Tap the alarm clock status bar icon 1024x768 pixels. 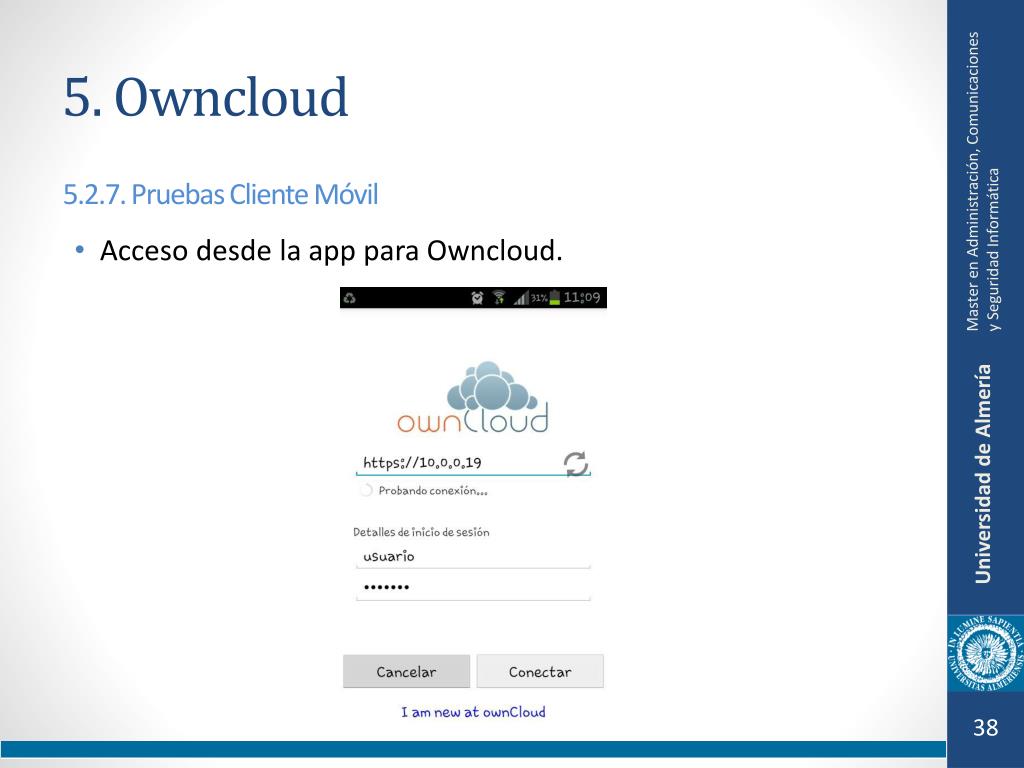477,298
